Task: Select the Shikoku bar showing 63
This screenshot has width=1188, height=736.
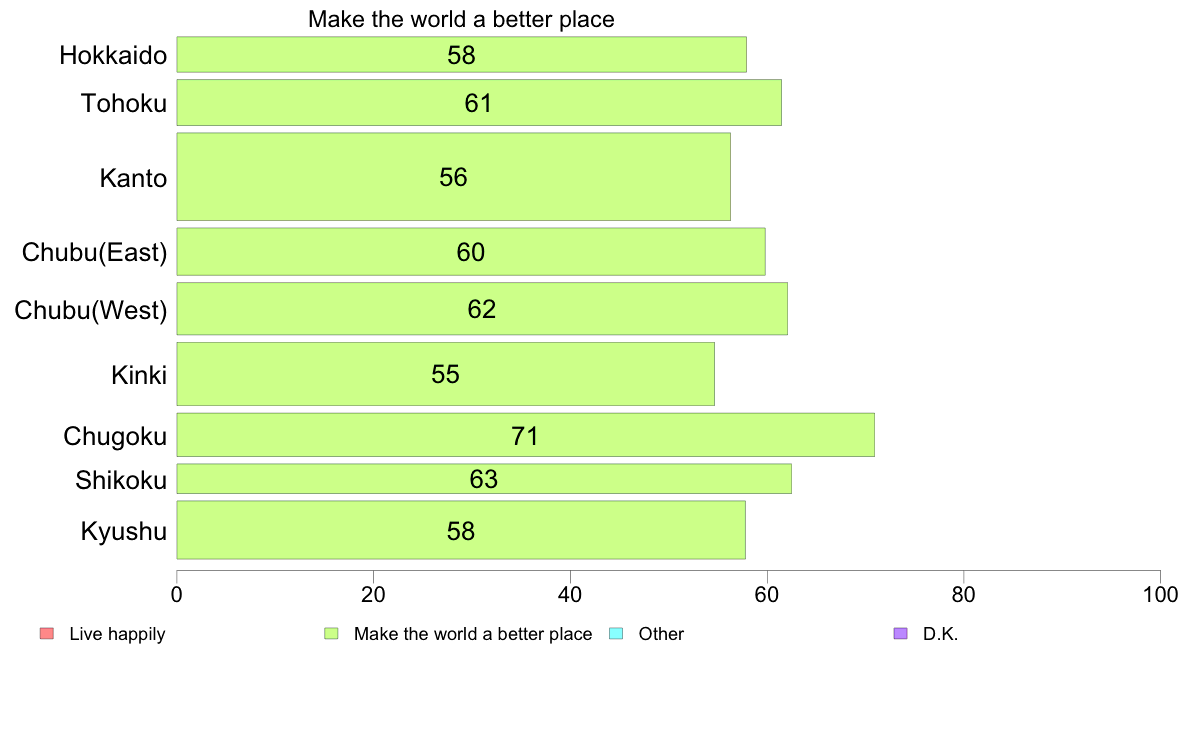Action: [x=484, y=479]
